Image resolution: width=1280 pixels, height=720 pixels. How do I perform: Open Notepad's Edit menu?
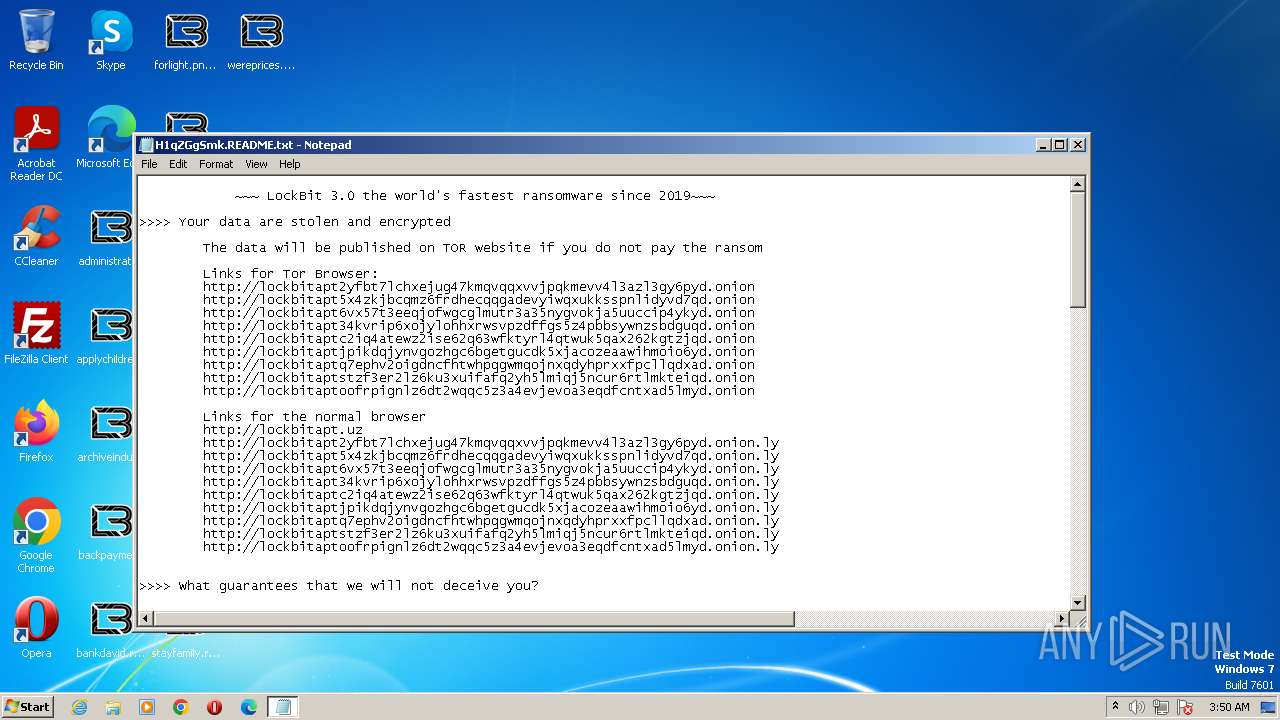tap(178, 164)
